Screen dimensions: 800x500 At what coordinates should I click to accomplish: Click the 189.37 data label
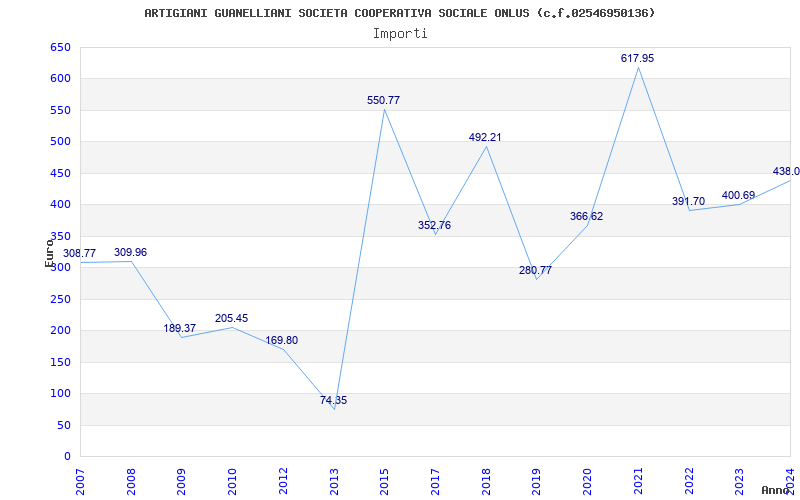click(x=180, y=329)
